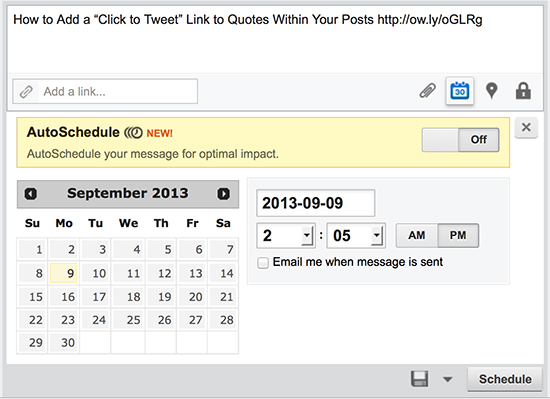Check Email me when message is sent
Screen dimensions: 550x399
coord(263,263)
